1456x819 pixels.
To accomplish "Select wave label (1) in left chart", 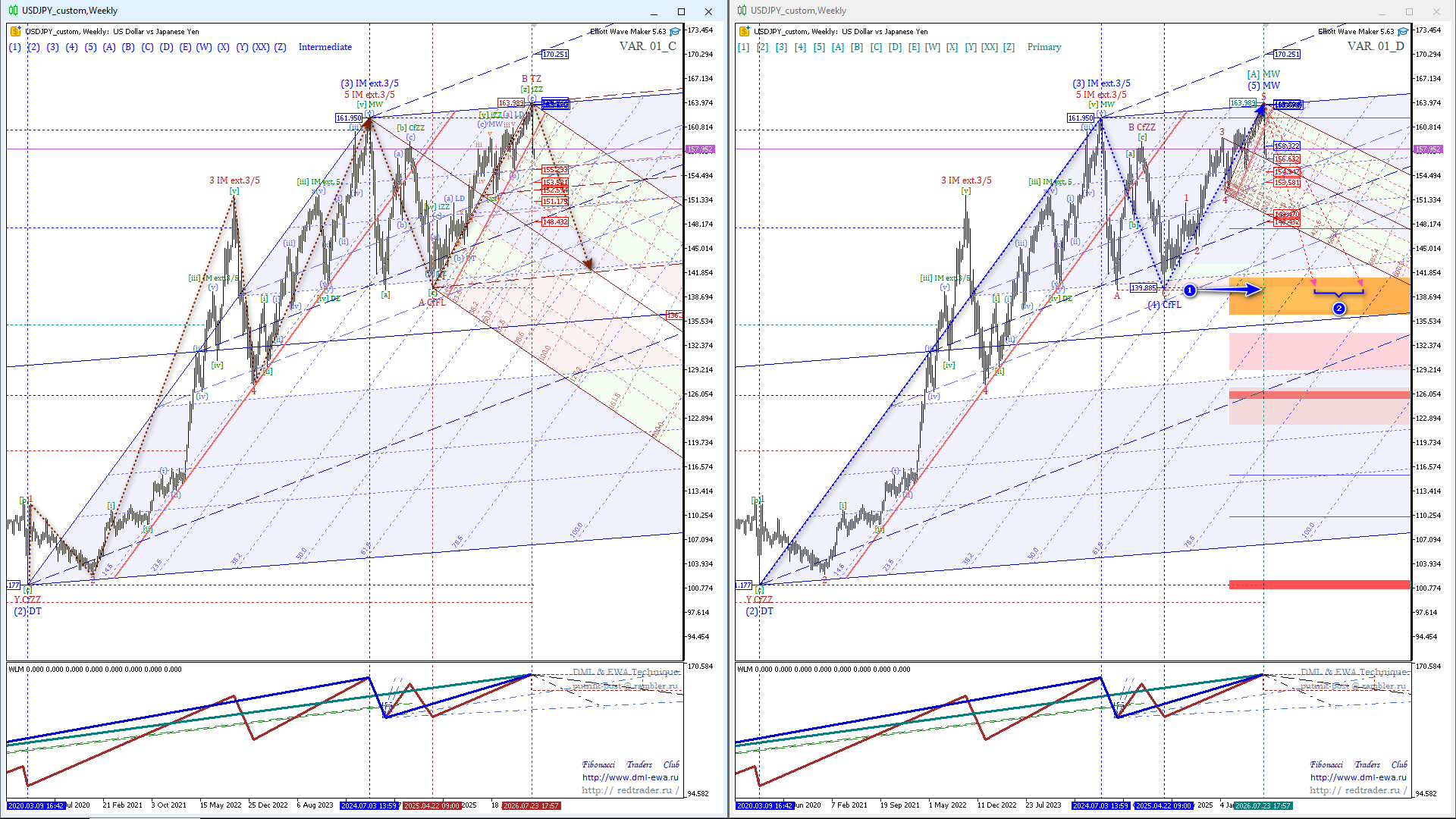I will tap(15, 47).
